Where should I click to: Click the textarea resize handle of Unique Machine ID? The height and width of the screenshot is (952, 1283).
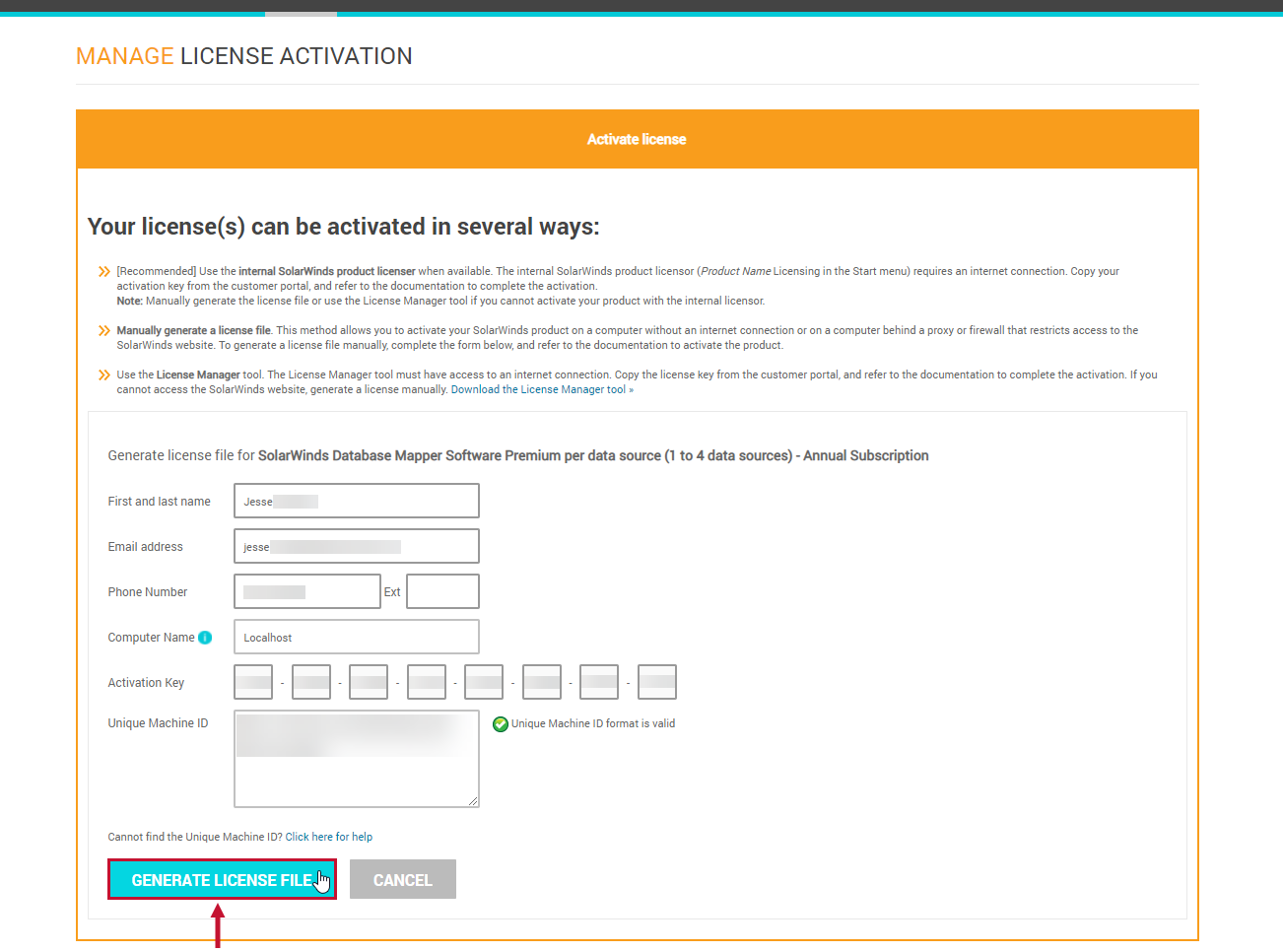point(473,801)
